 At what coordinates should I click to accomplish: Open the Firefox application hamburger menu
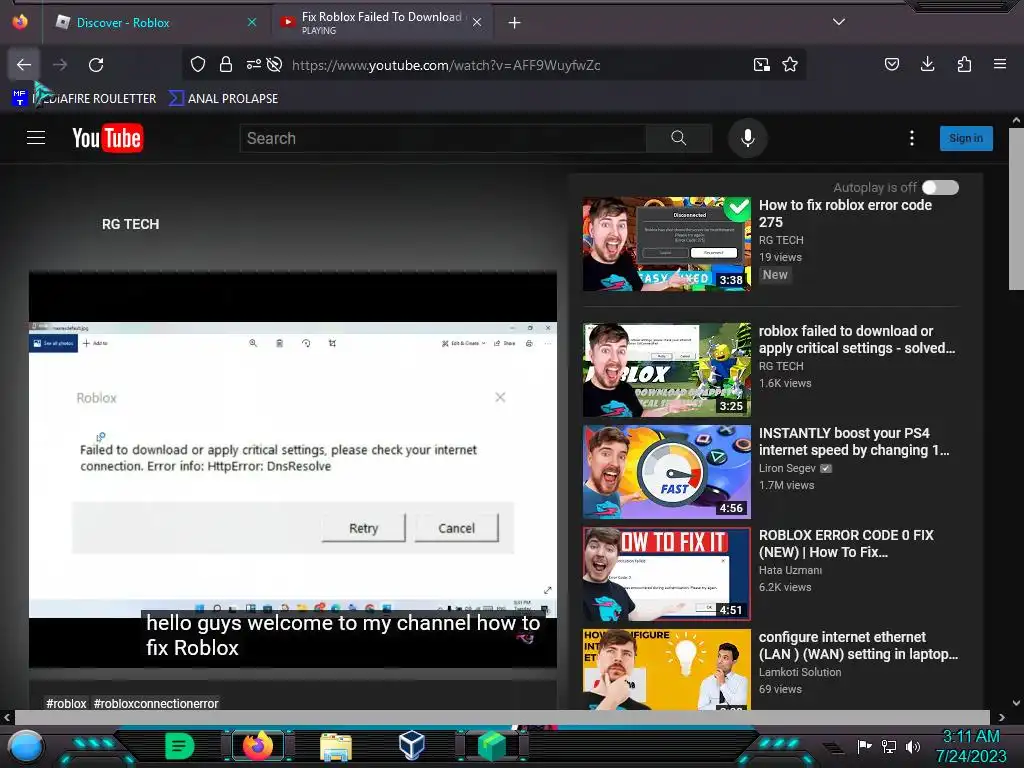pyautogui.click(x=1000, y=64)
